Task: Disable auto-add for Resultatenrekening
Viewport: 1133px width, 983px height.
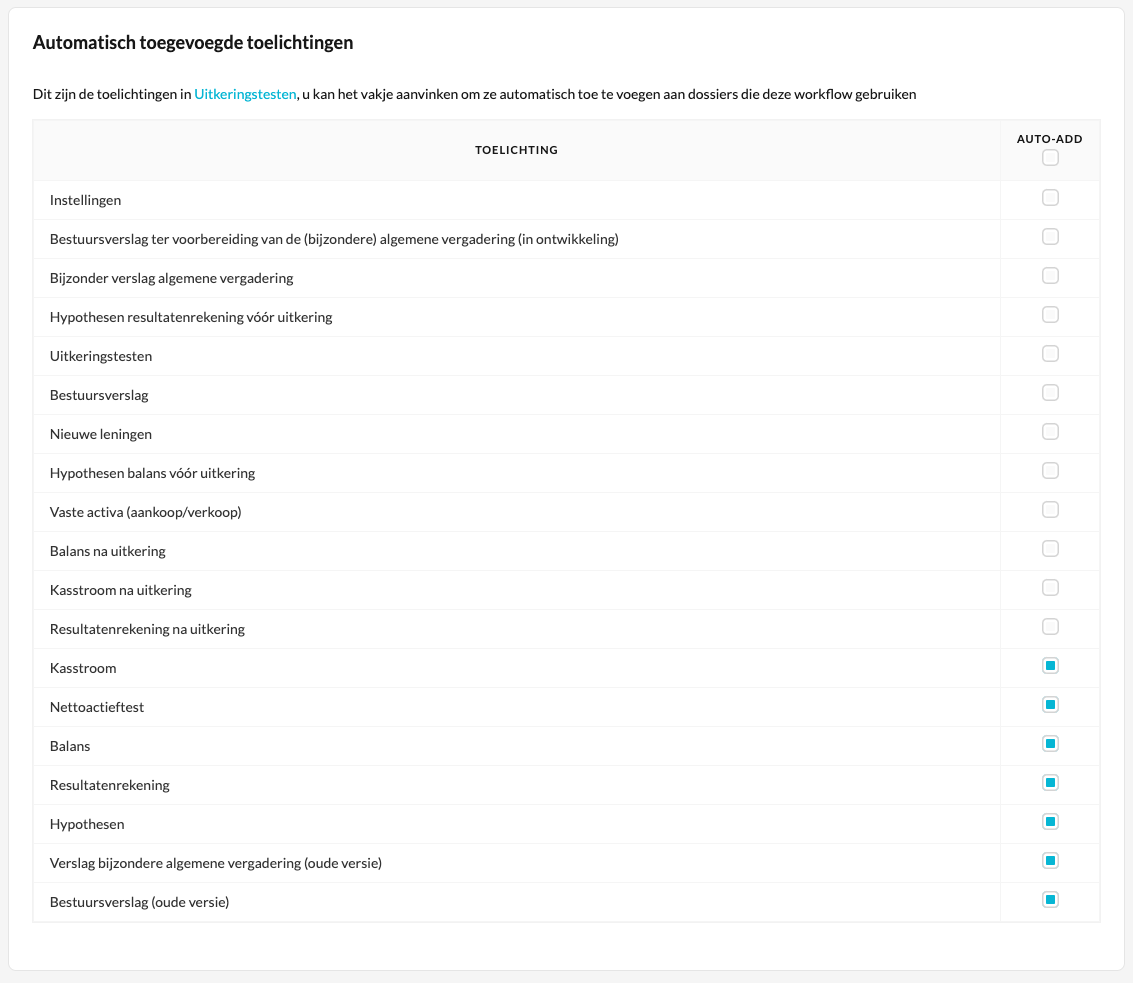Action: click(1050, 783)
